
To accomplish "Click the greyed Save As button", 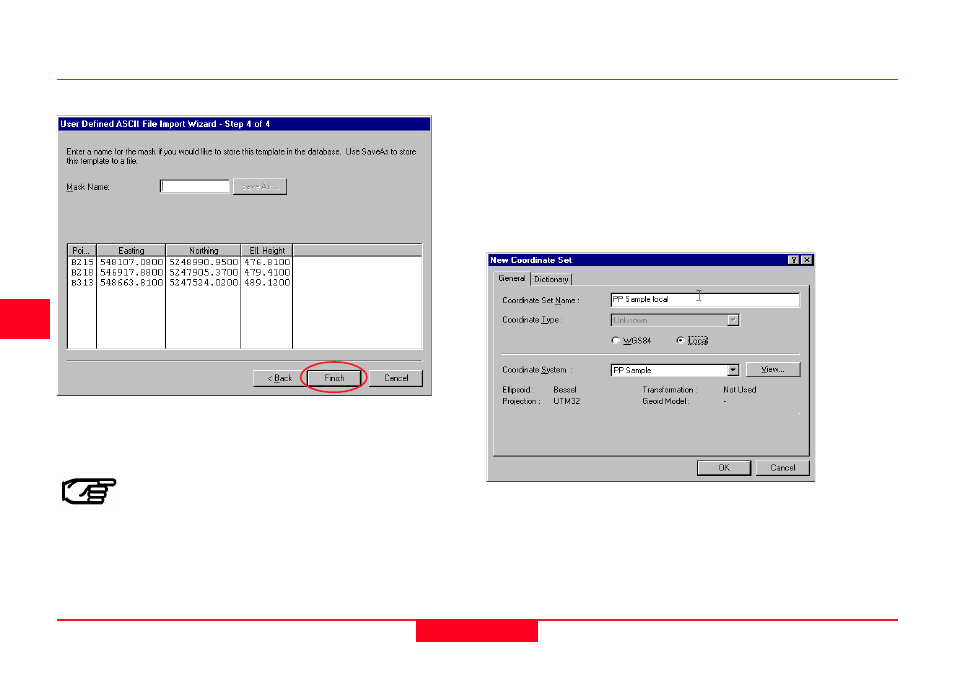I will coord(260,186).
